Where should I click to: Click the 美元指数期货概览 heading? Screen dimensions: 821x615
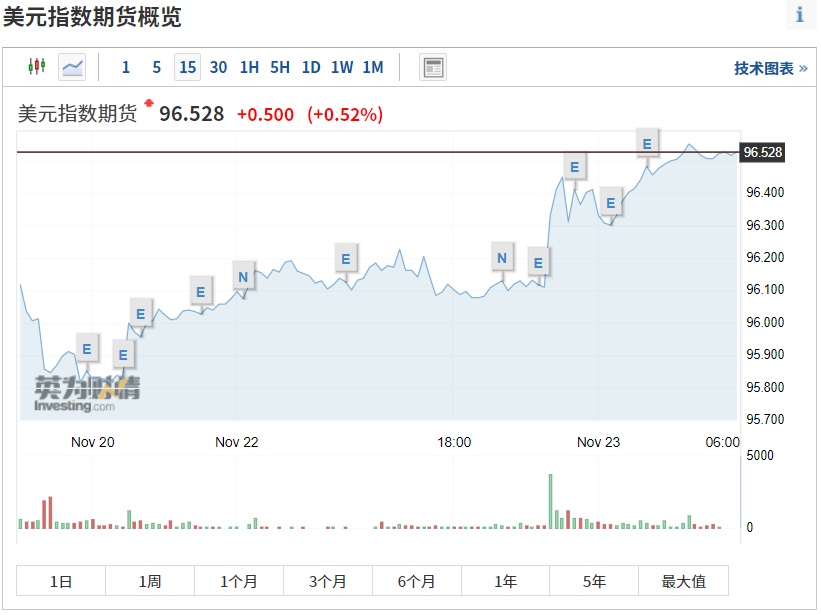tap(92, 17)
